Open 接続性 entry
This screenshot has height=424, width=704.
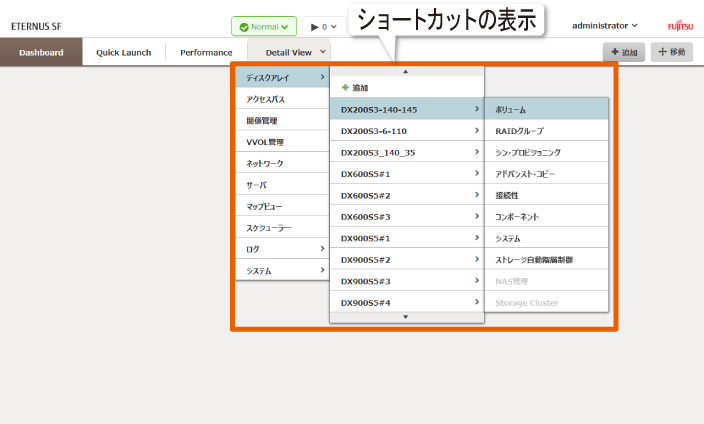546,195
